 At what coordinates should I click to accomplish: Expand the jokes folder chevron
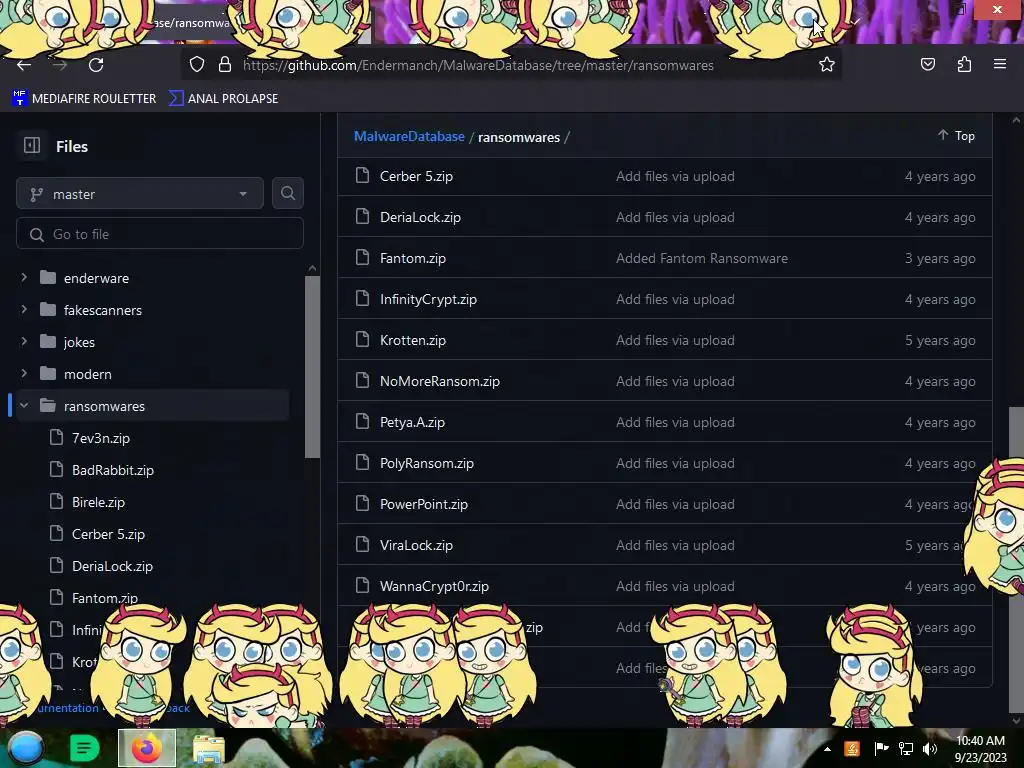[x=24, y=341]
